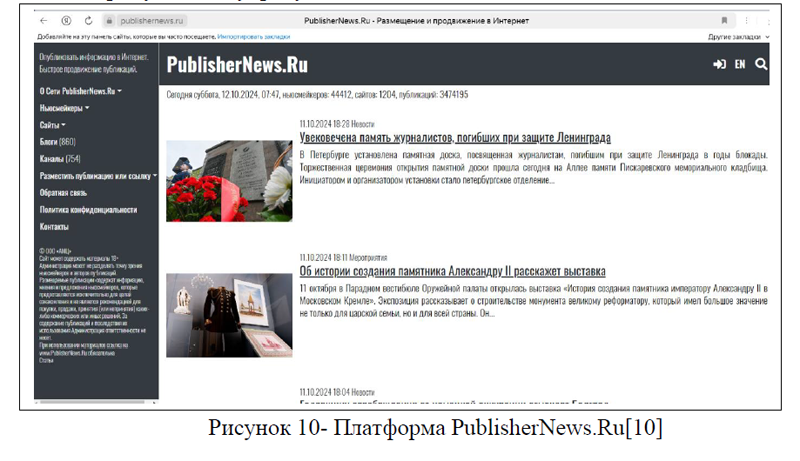
Task: Click the Alexander II exhibition summary text
Action: coord(533,301)
